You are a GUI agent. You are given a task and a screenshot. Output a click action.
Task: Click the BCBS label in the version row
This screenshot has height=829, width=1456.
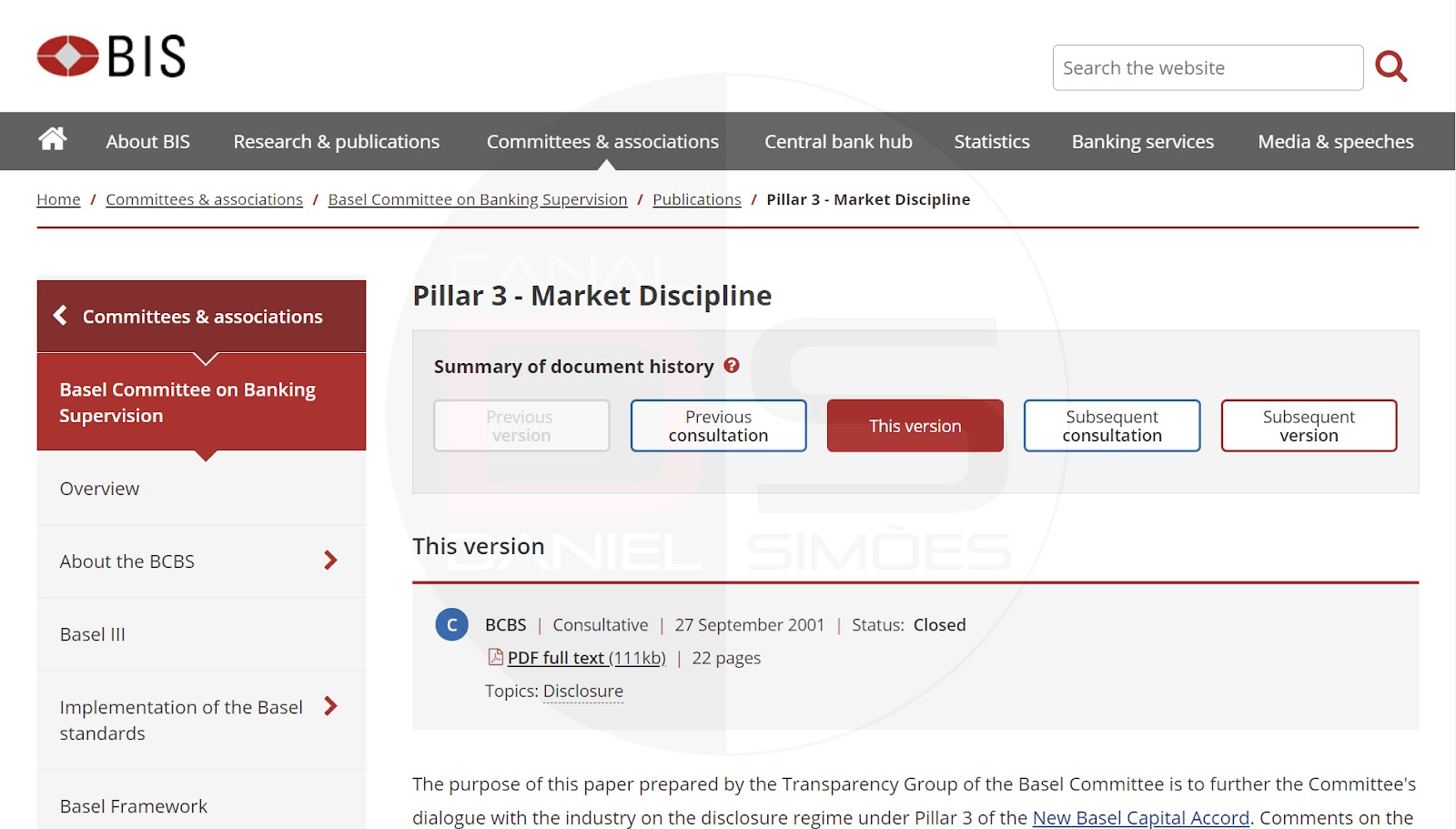point(506,625)
